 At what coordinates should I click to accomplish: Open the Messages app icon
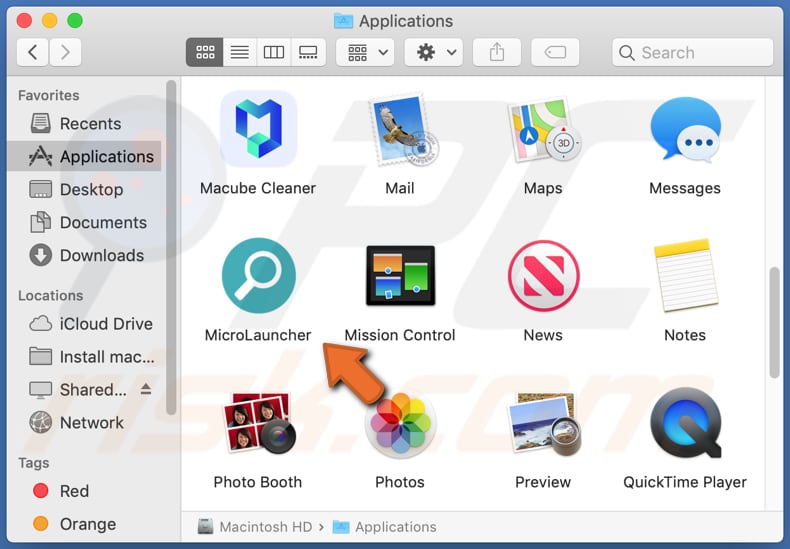tap(685, 130)
